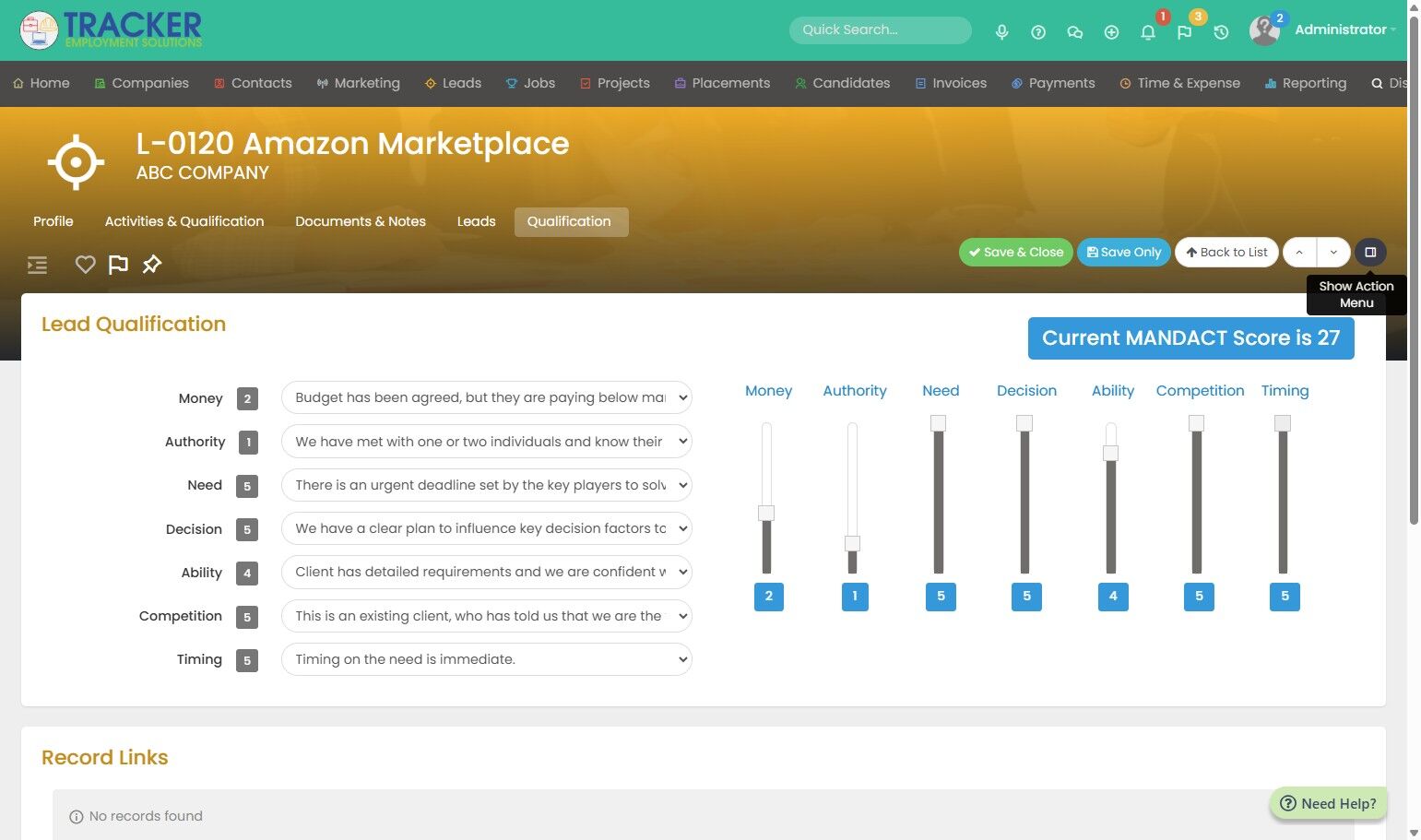Open the Payments navigation item
Viewport: 1421px width, 840px height.
[x=1053, y=83]
